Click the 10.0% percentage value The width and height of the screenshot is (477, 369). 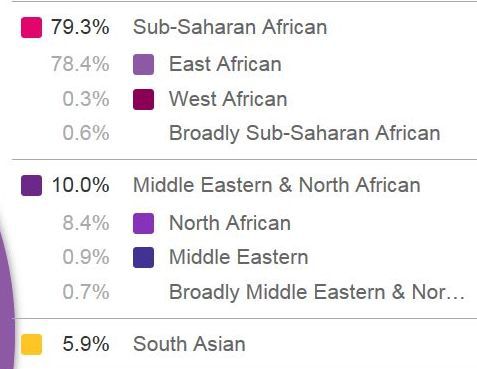point(80,185)
